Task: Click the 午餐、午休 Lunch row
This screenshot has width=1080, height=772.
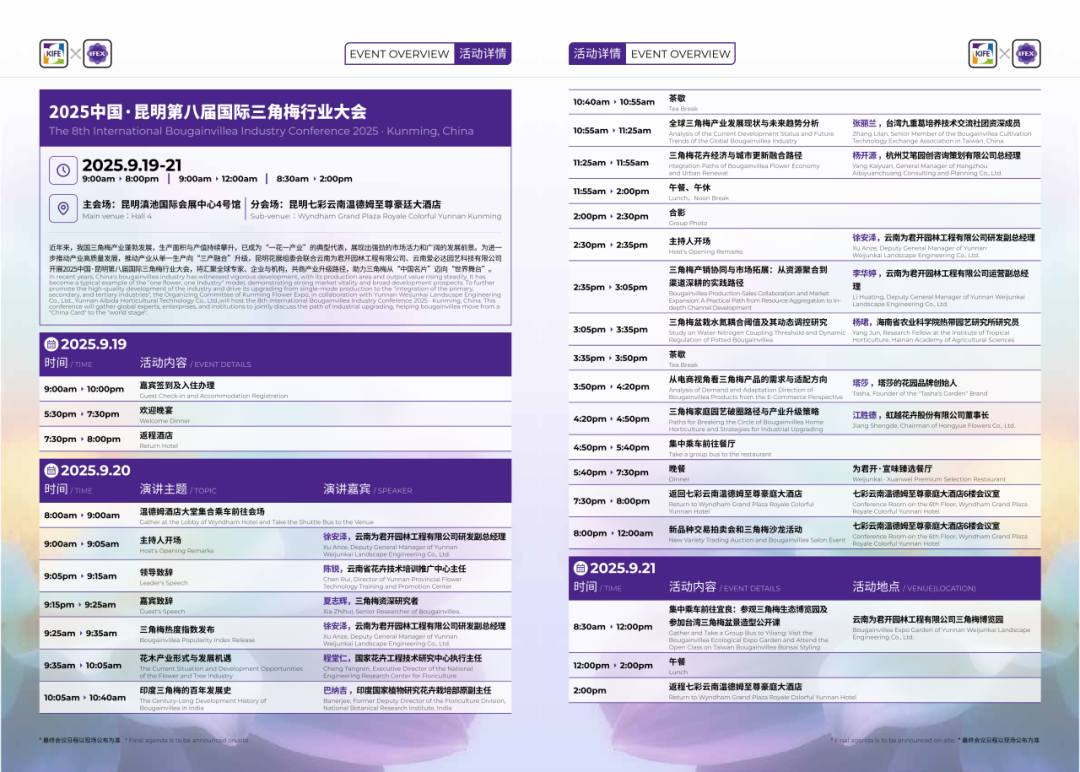Action: 804,191
